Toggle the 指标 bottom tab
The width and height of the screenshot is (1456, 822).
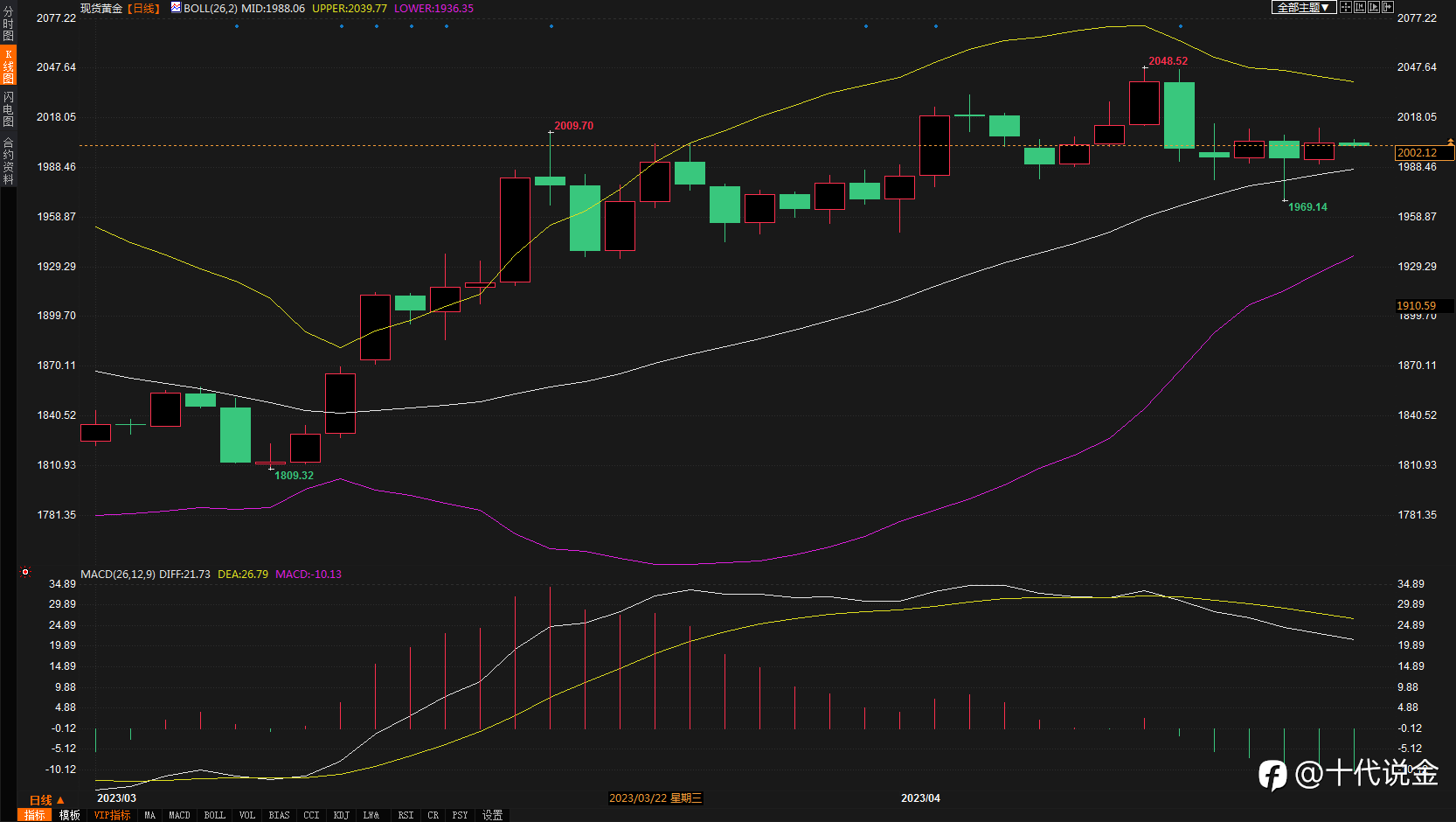(x=35, y=815)
